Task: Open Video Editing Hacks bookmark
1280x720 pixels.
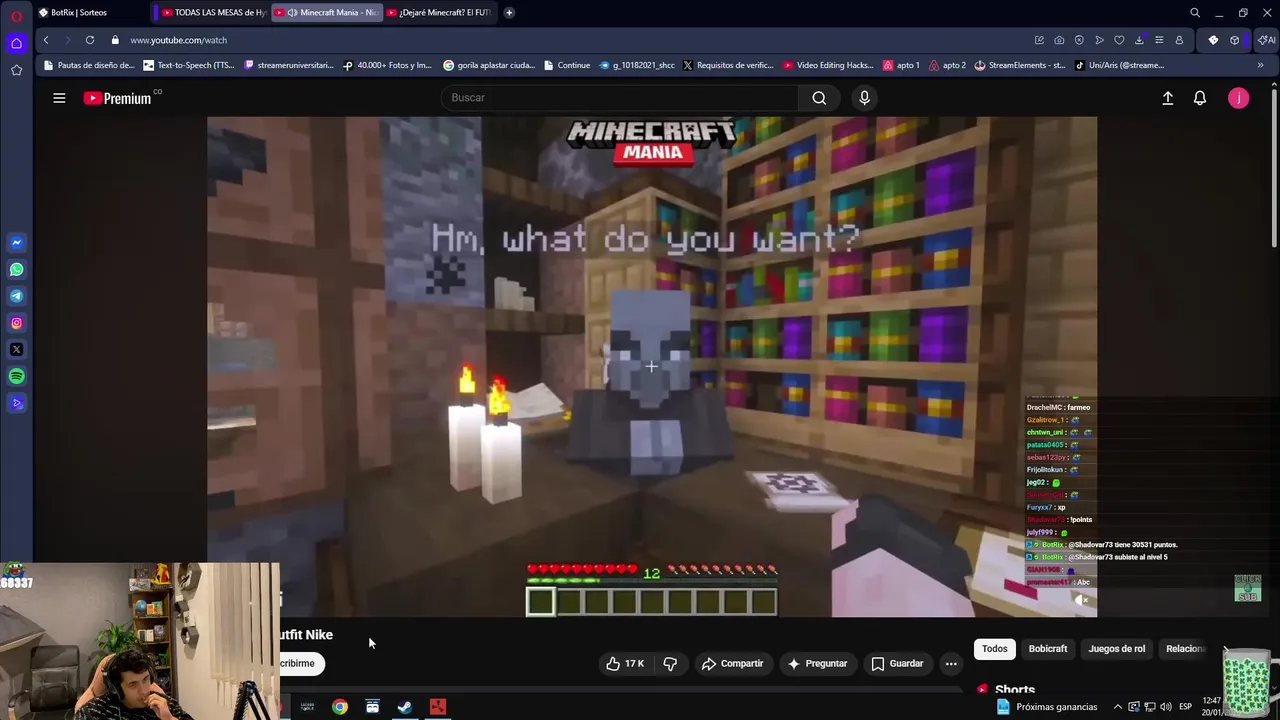Action: click(828, 65)
